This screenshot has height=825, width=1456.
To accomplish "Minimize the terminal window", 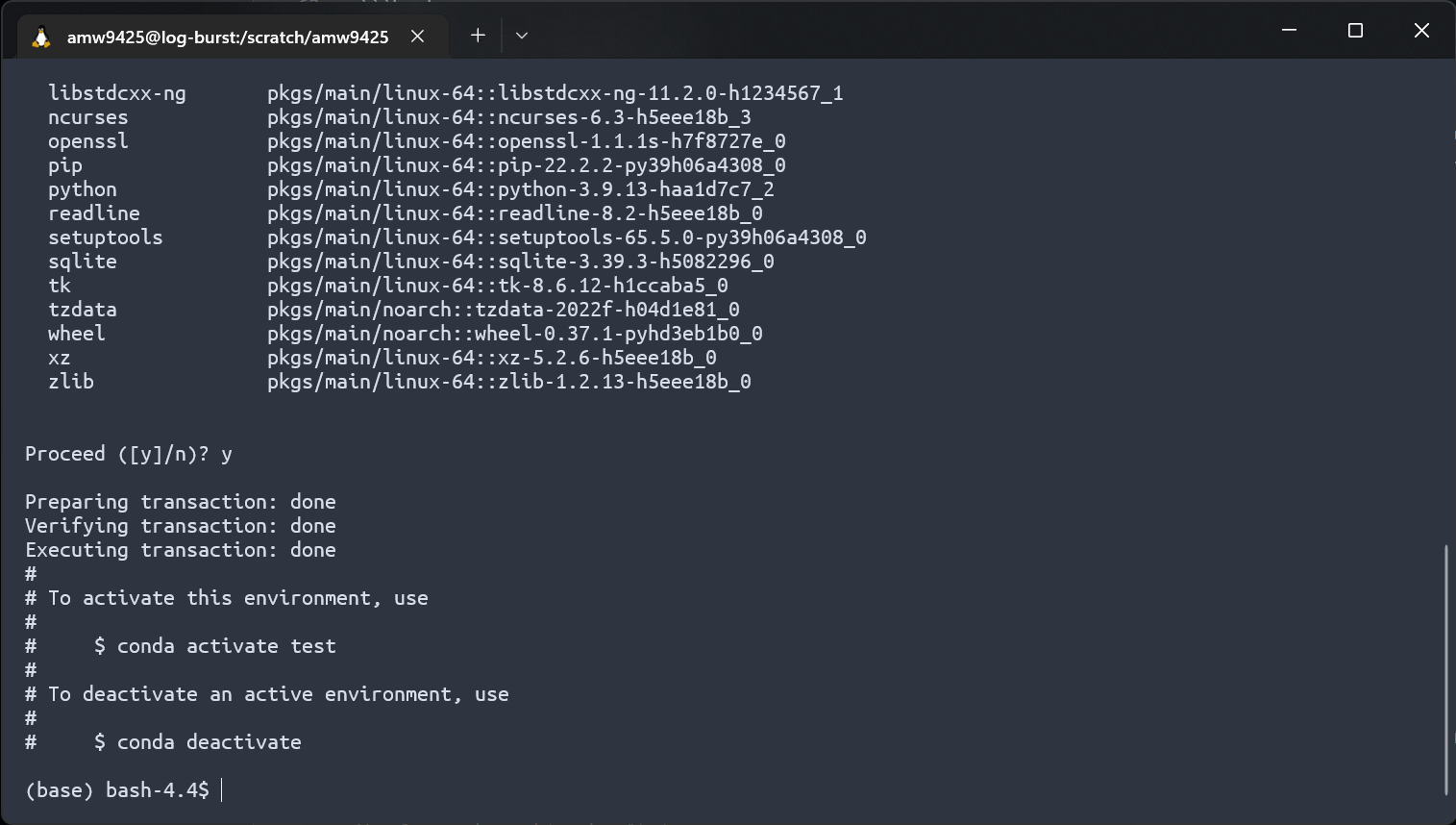I will (x=1290, y=31).
